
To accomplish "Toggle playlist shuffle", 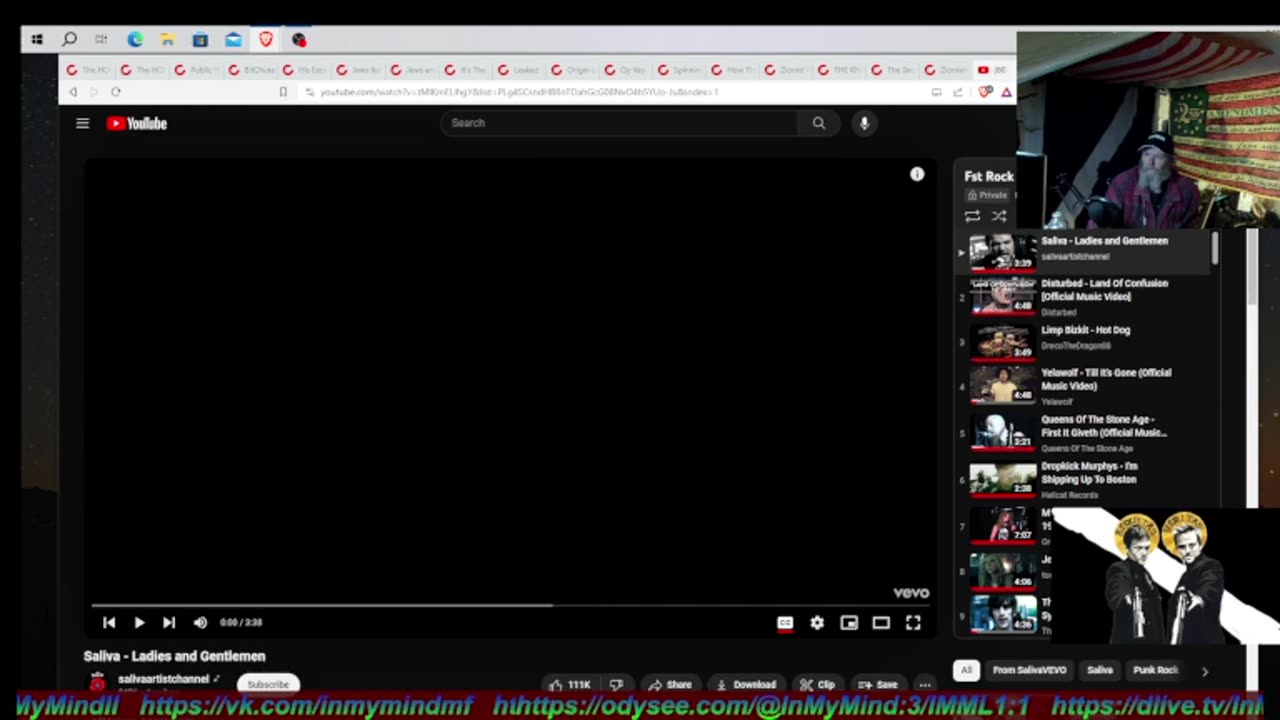I will (x=999, y=216).
